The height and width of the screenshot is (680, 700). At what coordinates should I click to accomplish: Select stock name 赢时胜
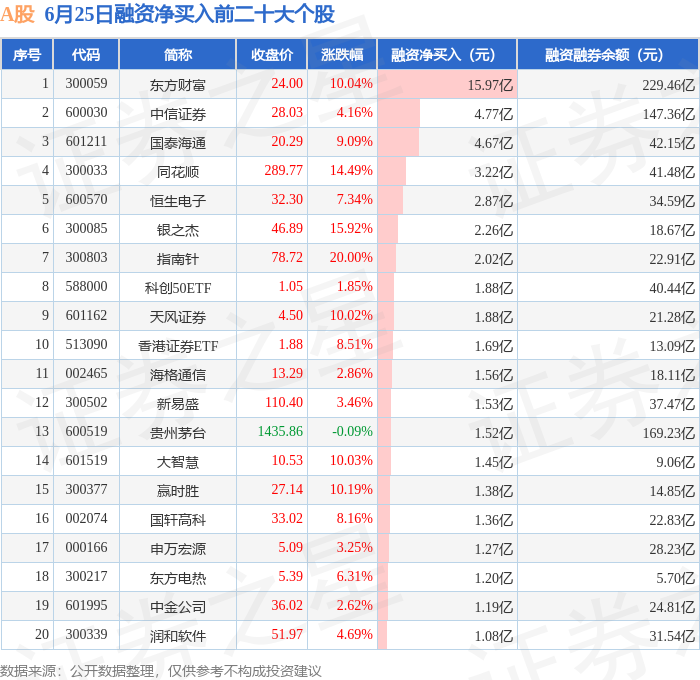pyautogui.click(x=178, y=491)
